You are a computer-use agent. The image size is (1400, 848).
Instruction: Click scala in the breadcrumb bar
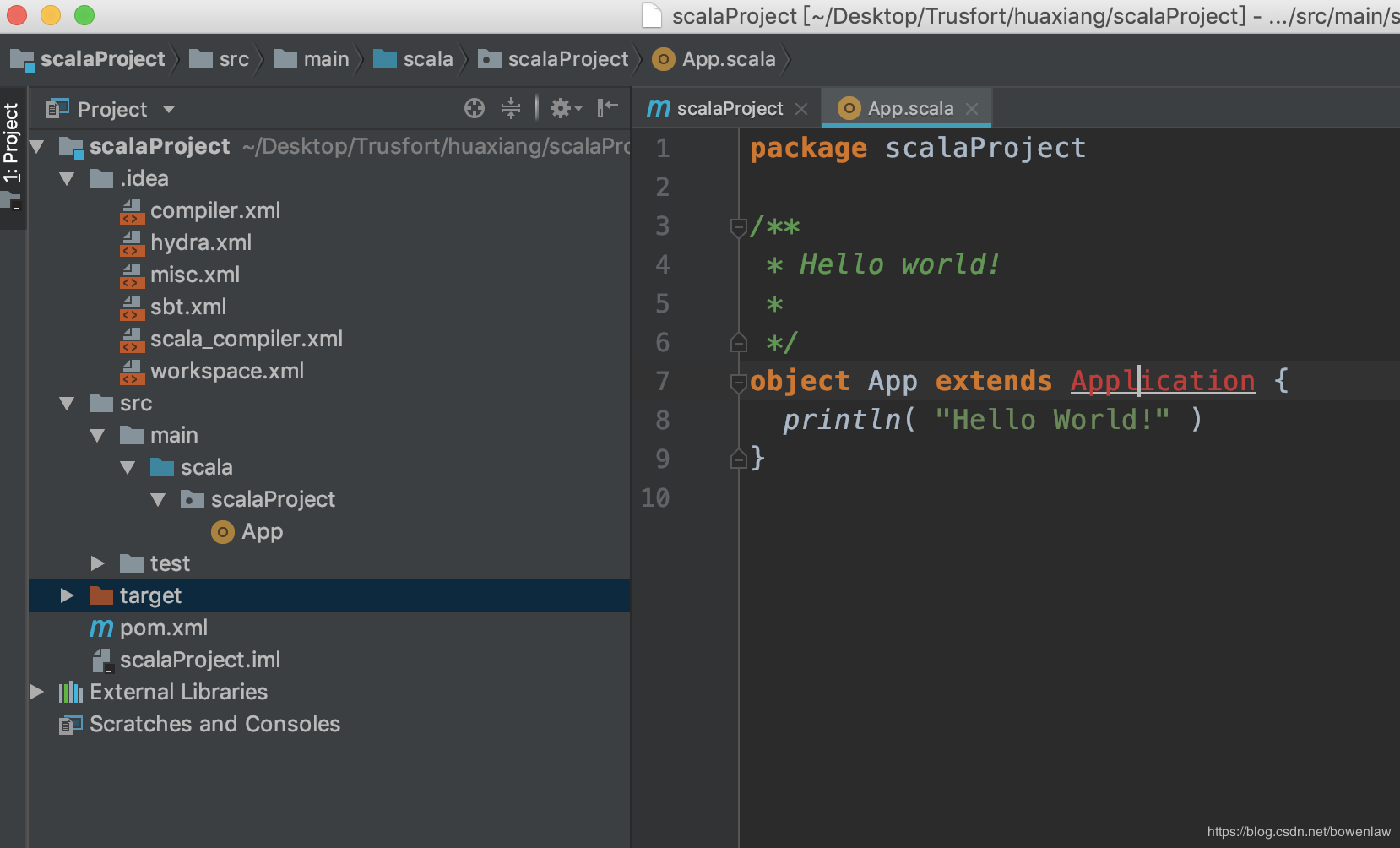pyautogui.click(x=428, y=59)
